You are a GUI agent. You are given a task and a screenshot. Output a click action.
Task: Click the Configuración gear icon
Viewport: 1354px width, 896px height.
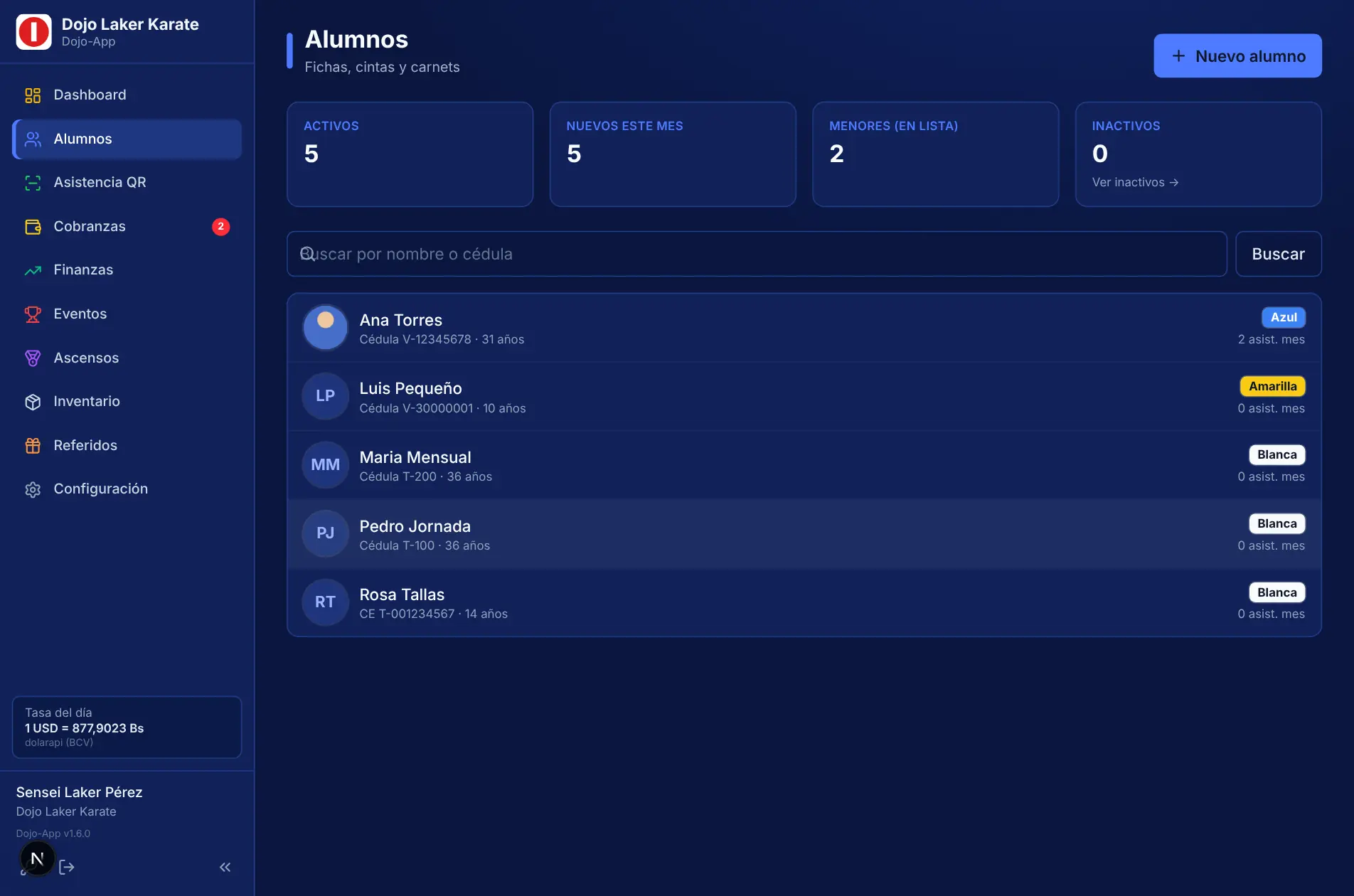point(33,489)
